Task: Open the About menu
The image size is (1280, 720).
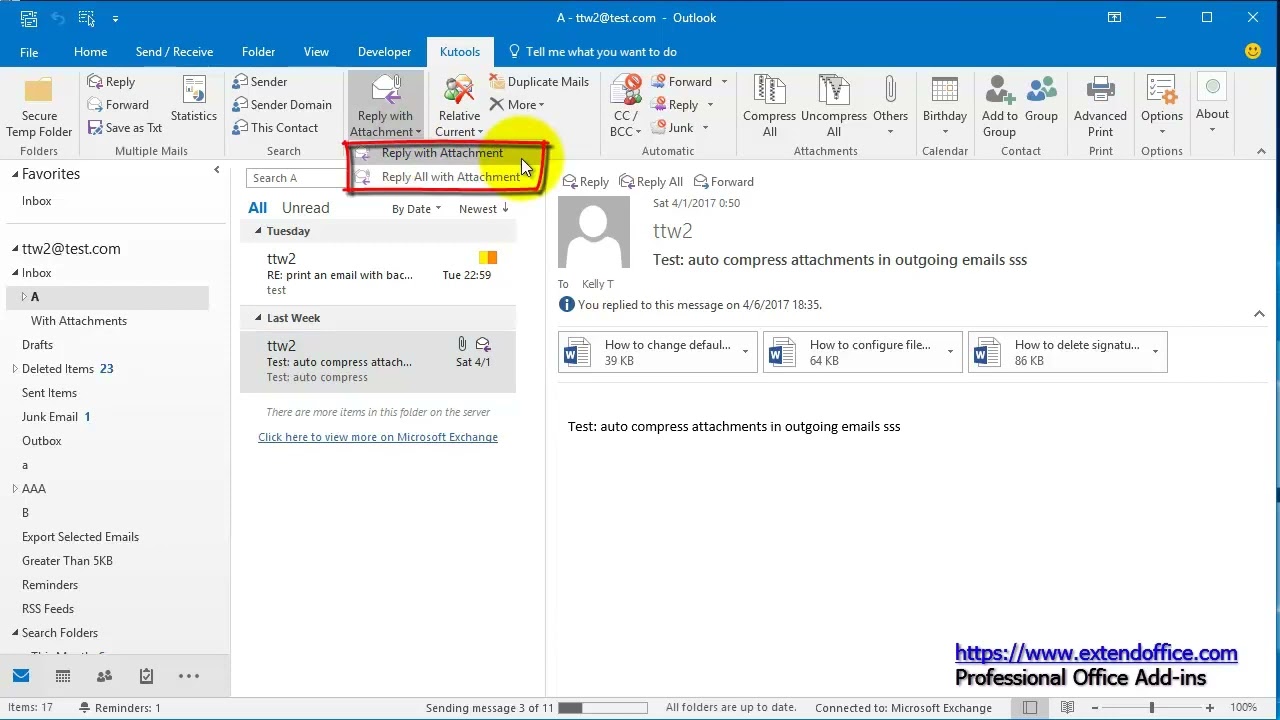Action: pos(1212,104)
